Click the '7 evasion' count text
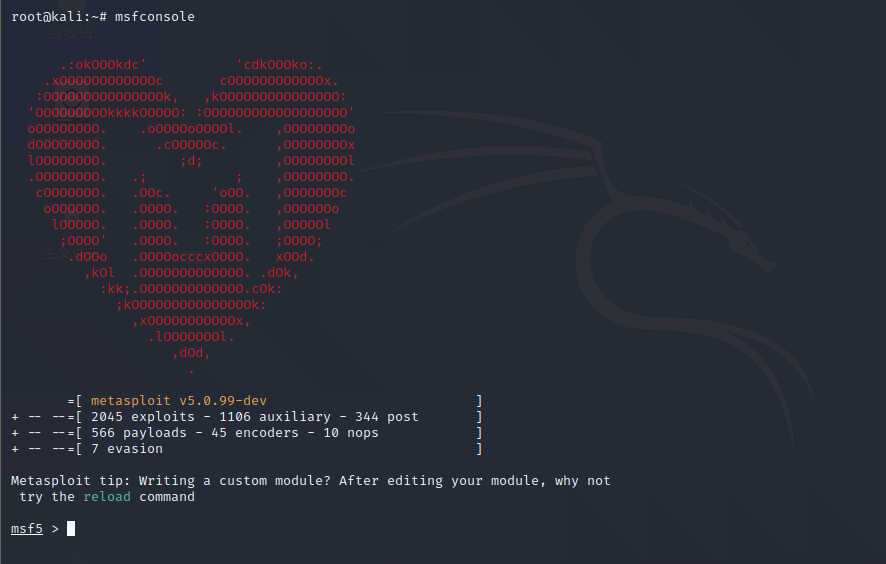 click(127, 449)
